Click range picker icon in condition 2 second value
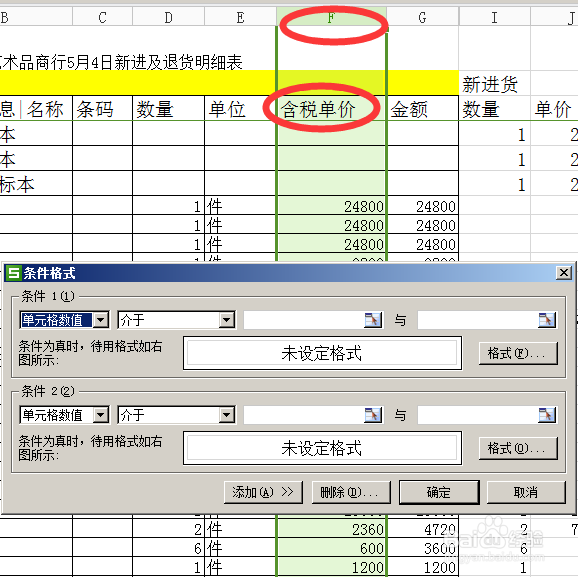 click(547, 415)
